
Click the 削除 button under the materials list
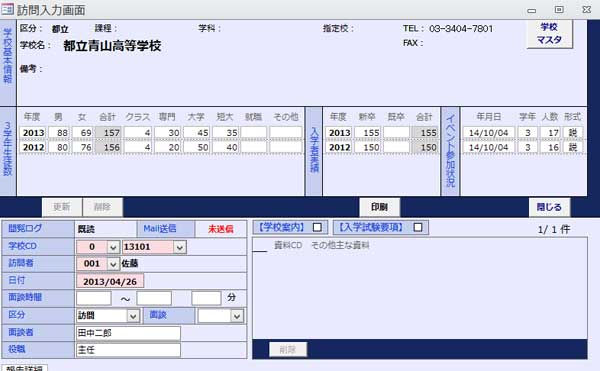click(288, 350)
